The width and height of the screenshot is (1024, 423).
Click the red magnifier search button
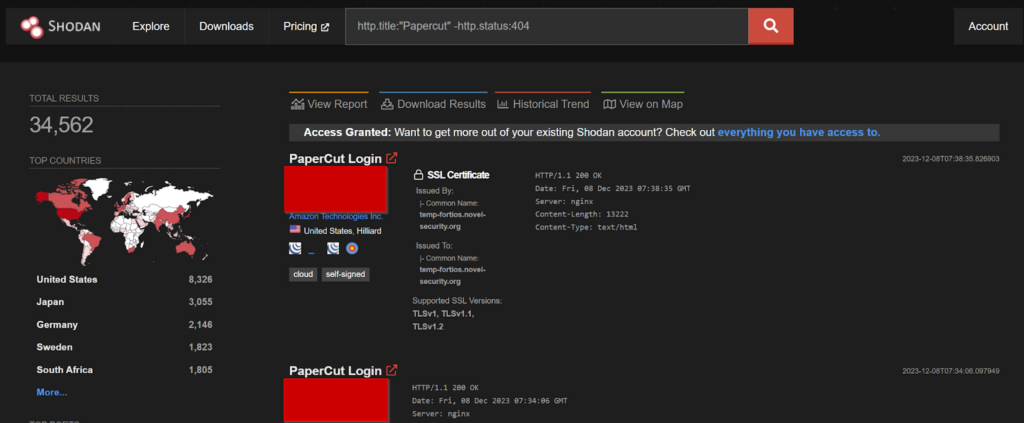[x=771, y=26]
